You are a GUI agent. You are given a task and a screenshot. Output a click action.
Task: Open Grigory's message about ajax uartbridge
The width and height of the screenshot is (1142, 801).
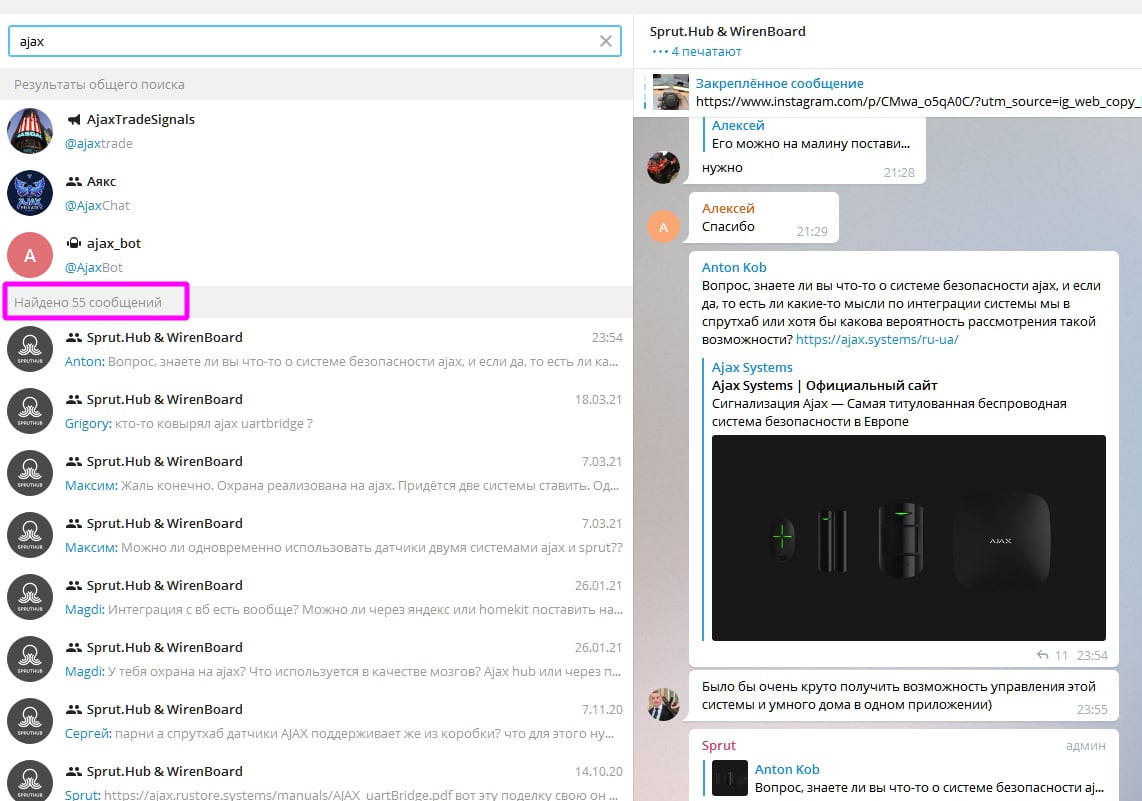[316, 411]
